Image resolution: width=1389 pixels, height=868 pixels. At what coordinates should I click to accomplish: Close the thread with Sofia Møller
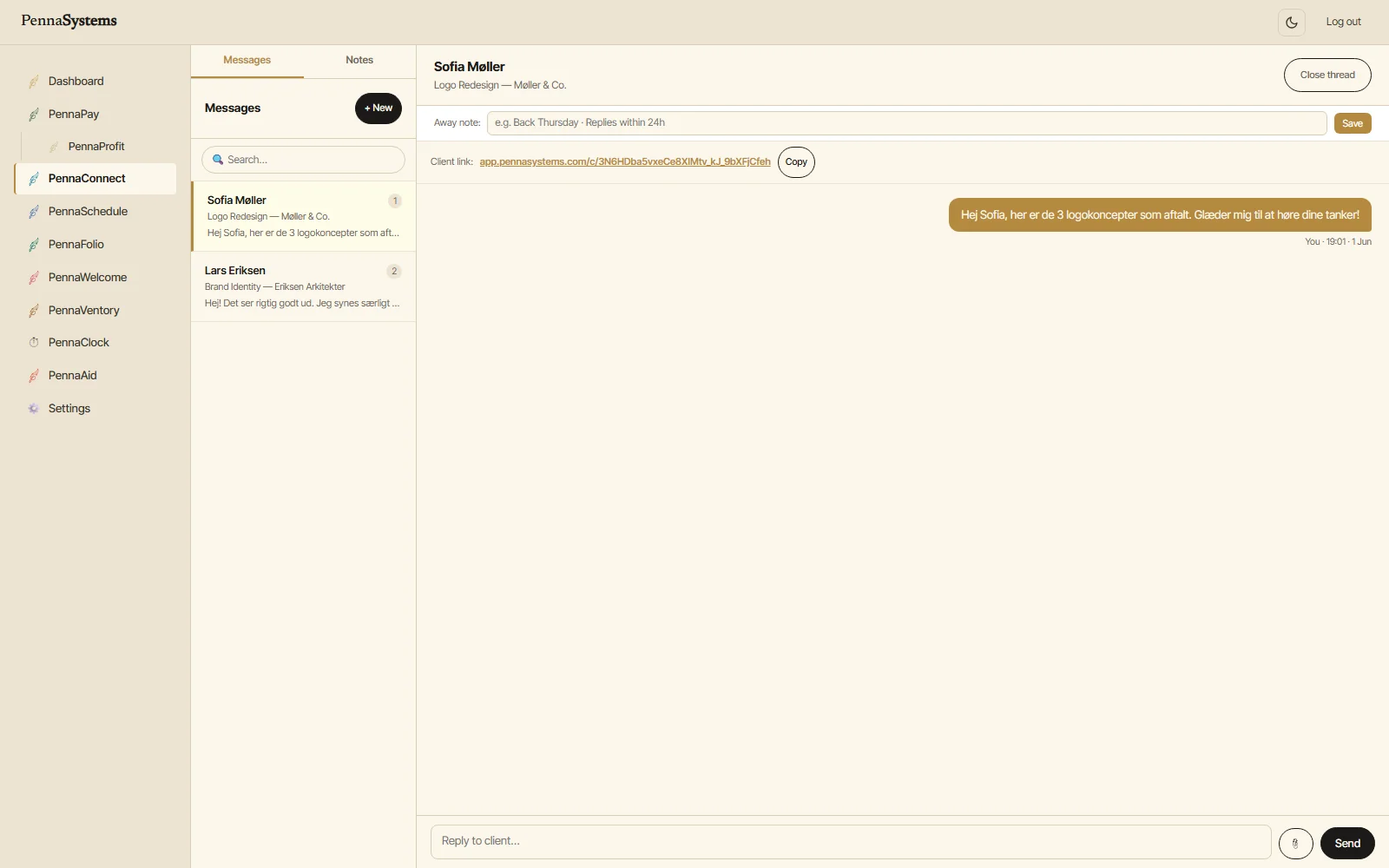(x=1327, y=76)
